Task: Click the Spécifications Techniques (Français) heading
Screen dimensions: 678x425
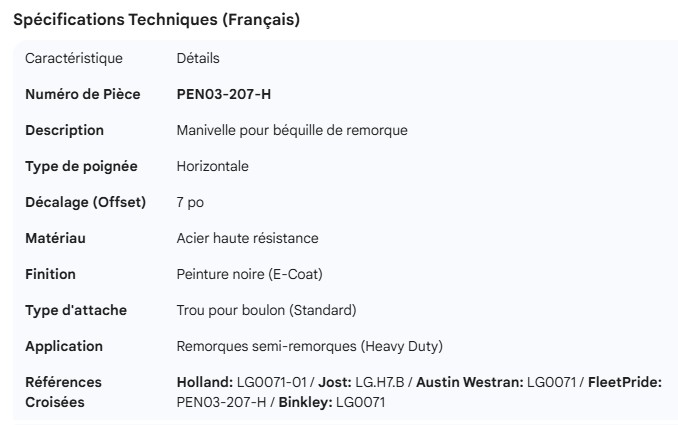Action: [x=156, y=20]
